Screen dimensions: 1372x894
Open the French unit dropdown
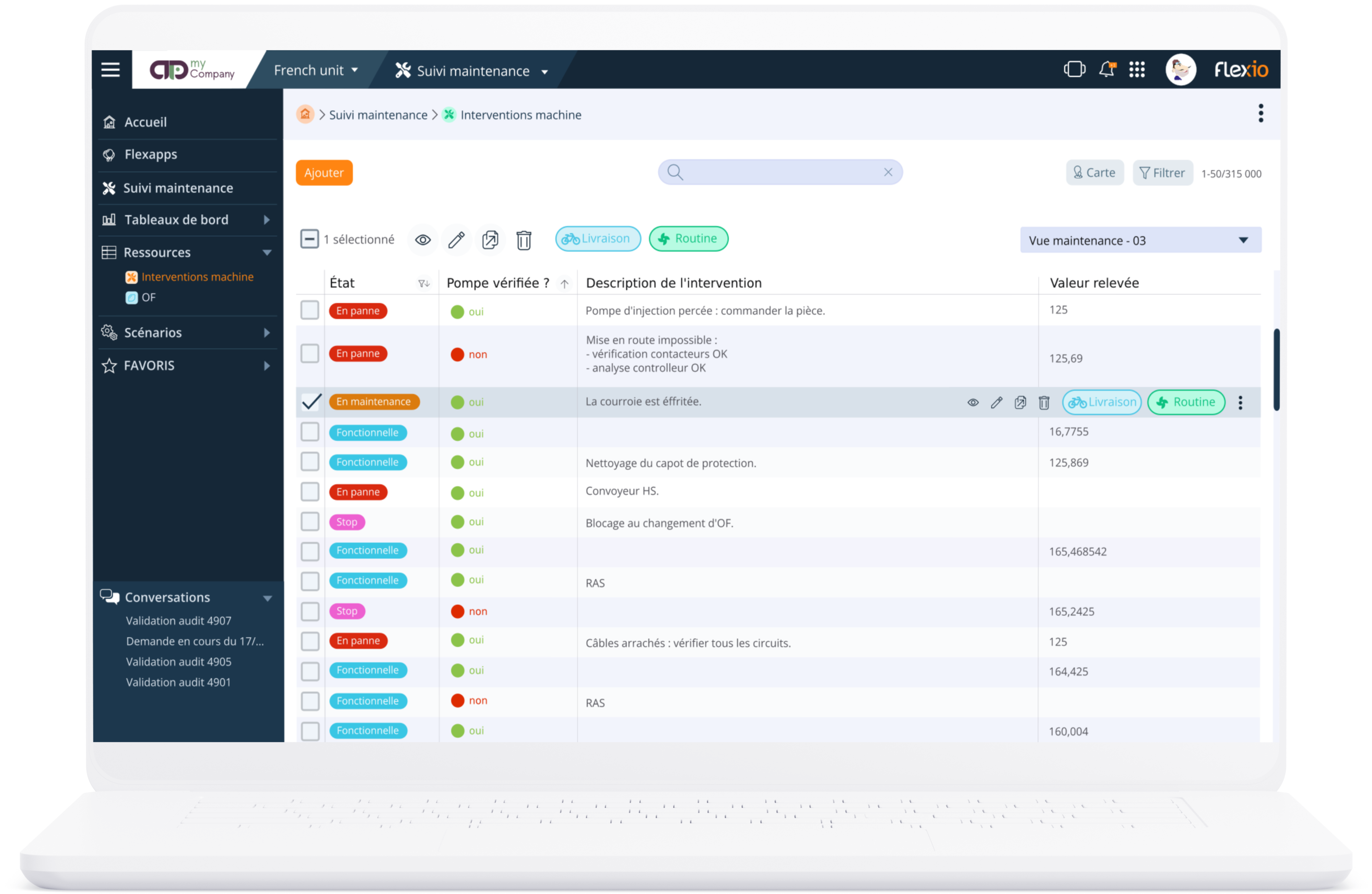(x=316, y=70)
